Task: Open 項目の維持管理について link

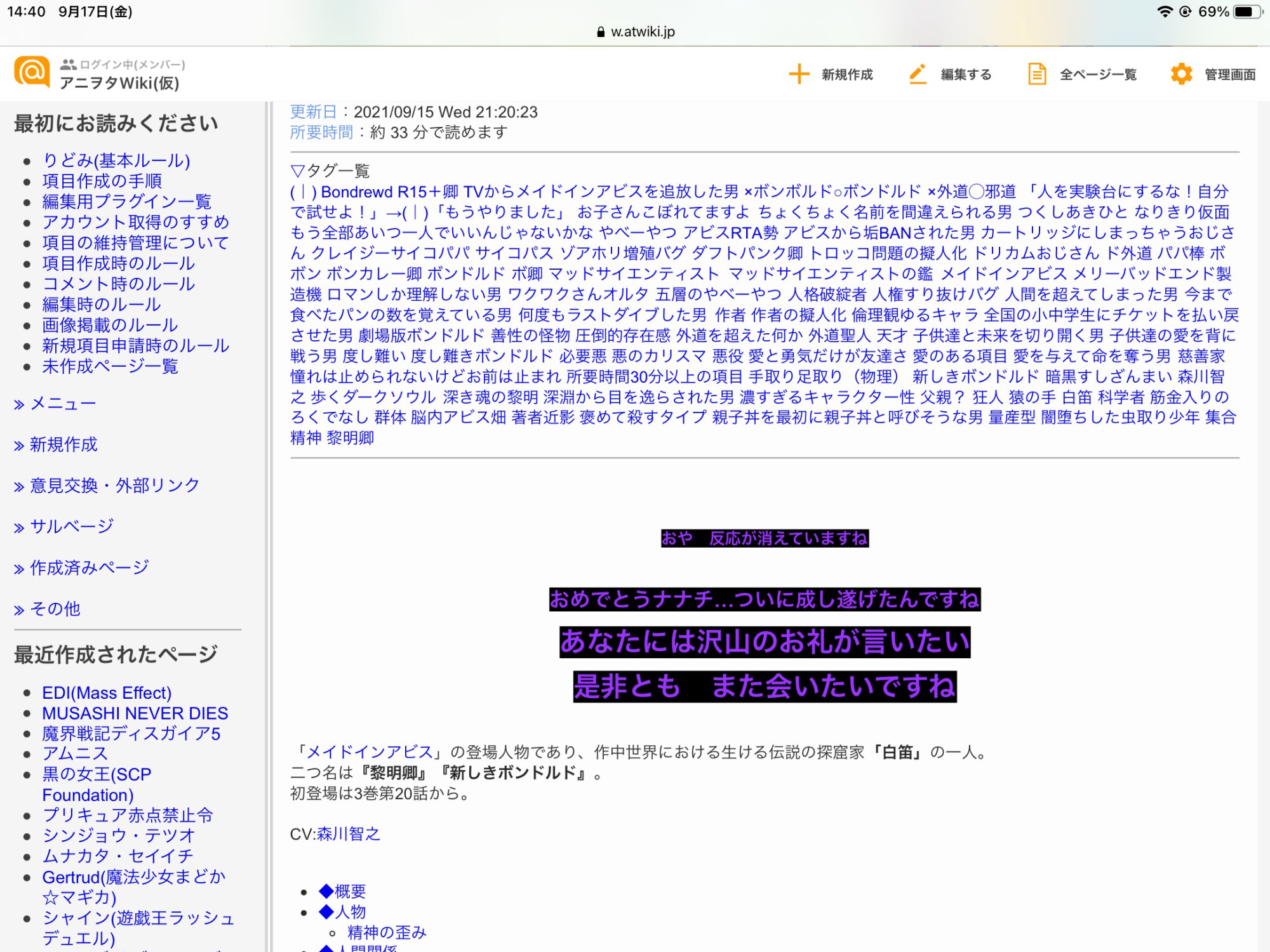Action: pyautogui.click(x=135, y=243)
